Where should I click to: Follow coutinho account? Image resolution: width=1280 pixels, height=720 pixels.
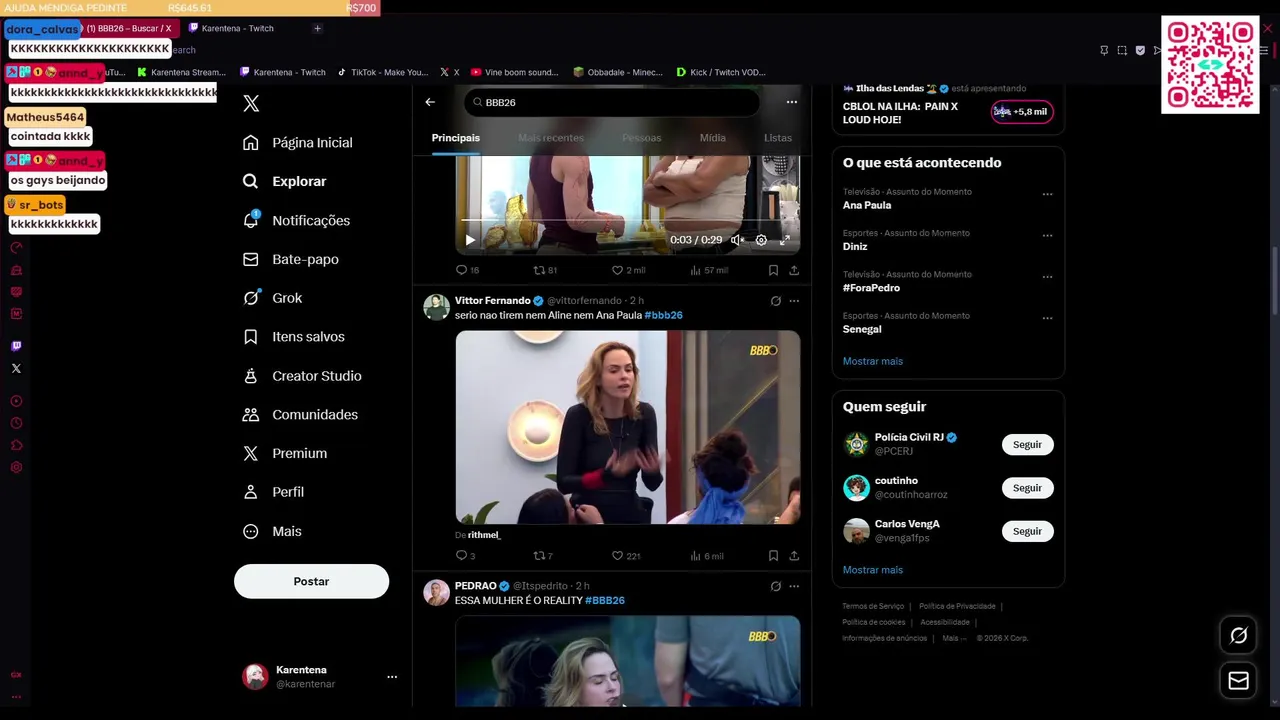1027,488
